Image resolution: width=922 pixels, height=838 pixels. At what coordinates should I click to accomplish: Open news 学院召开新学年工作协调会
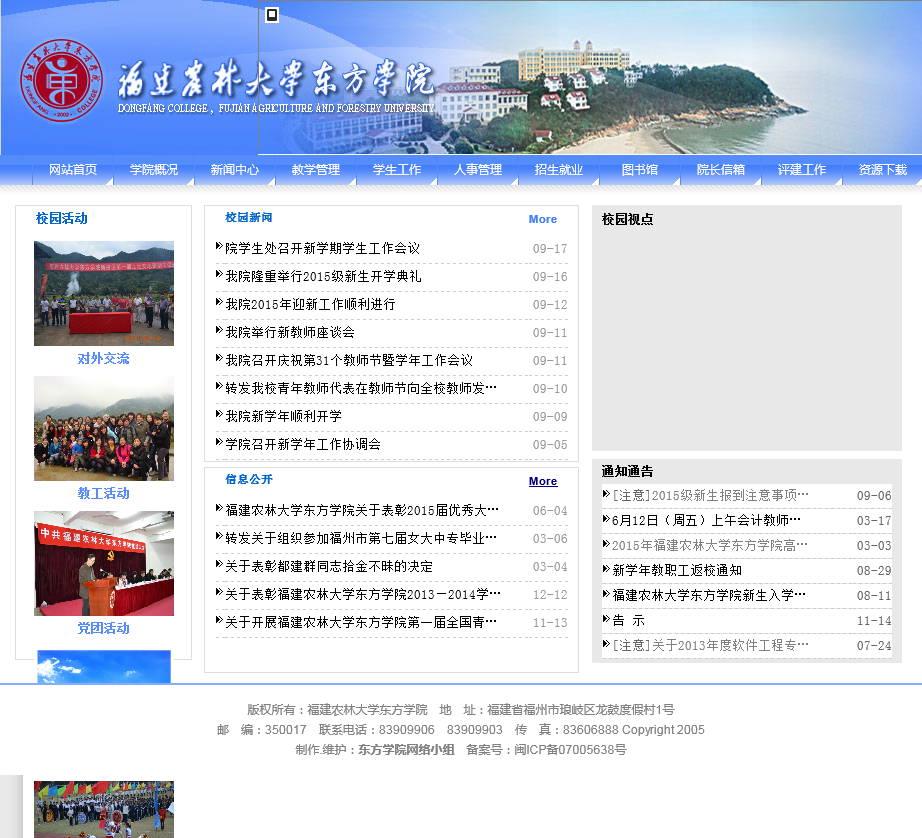click(x=303, y=444)
